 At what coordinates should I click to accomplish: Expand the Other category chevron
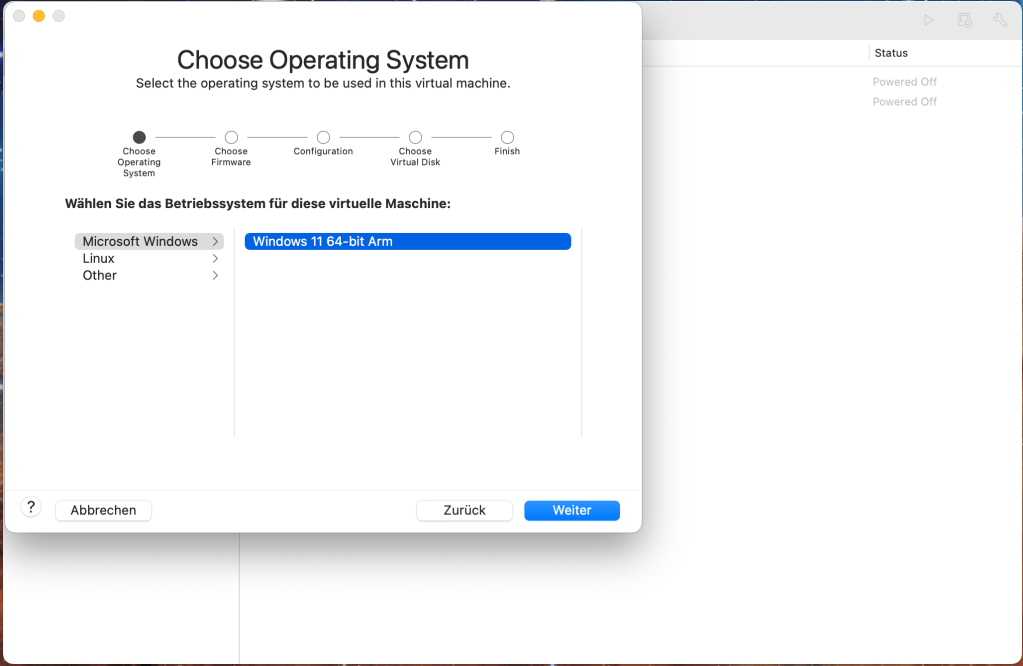point(215,275)
